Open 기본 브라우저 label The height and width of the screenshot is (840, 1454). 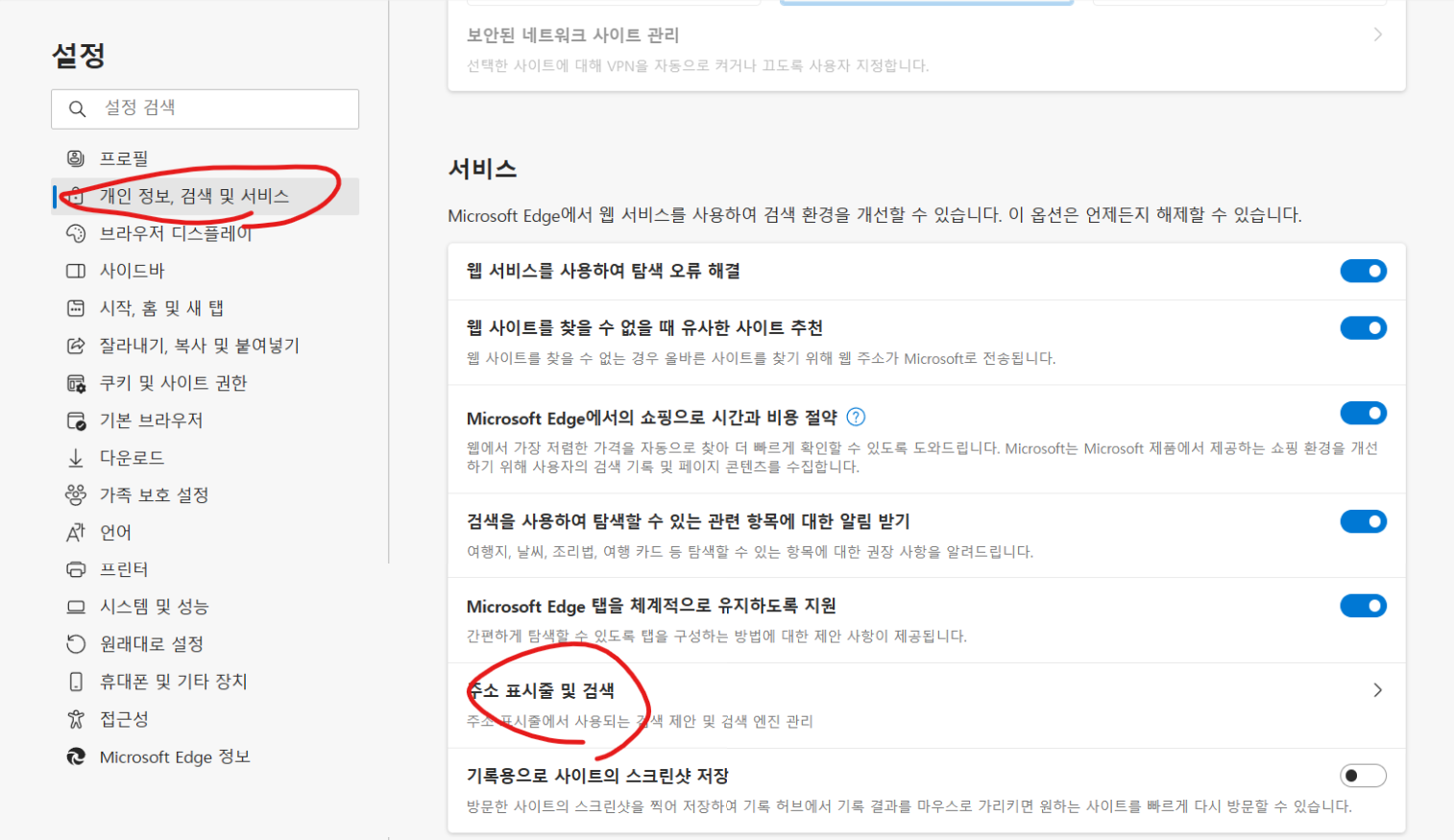coord(151,420)
